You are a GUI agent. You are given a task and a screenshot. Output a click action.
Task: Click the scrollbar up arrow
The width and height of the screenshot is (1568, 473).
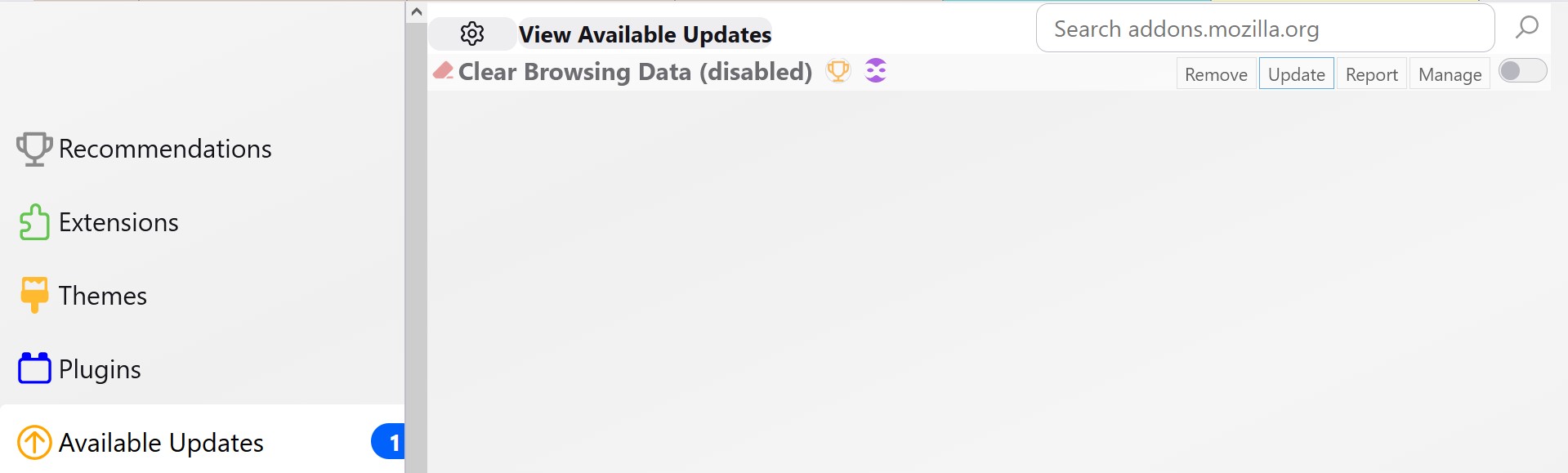click(416, 11)
